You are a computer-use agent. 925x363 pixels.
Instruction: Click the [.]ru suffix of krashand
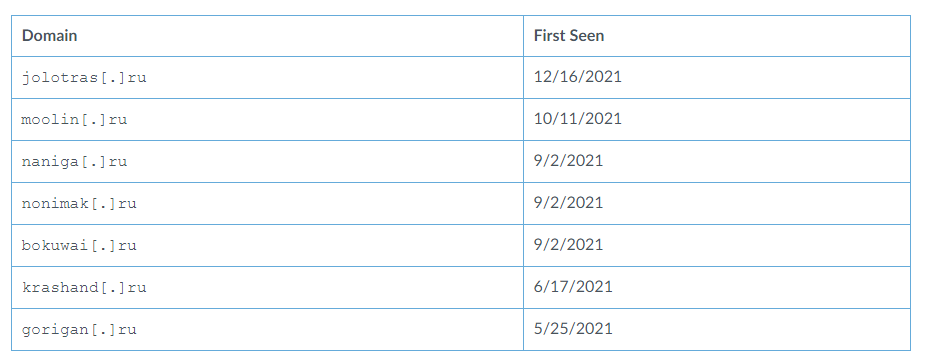pos(123,287)
